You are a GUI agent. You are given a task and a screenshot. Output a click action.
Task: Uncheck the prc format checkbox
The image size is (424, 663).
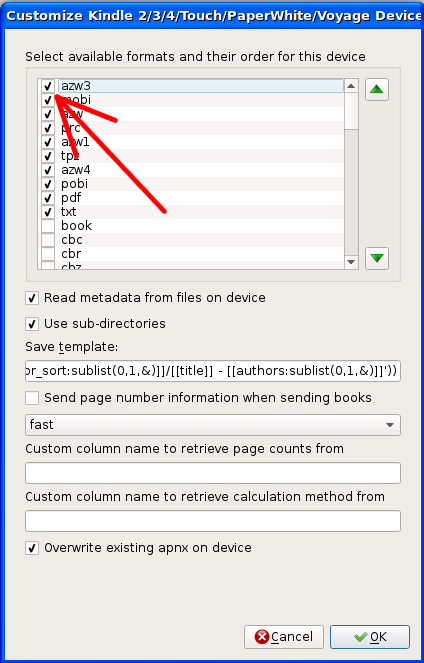coord(48,128)
